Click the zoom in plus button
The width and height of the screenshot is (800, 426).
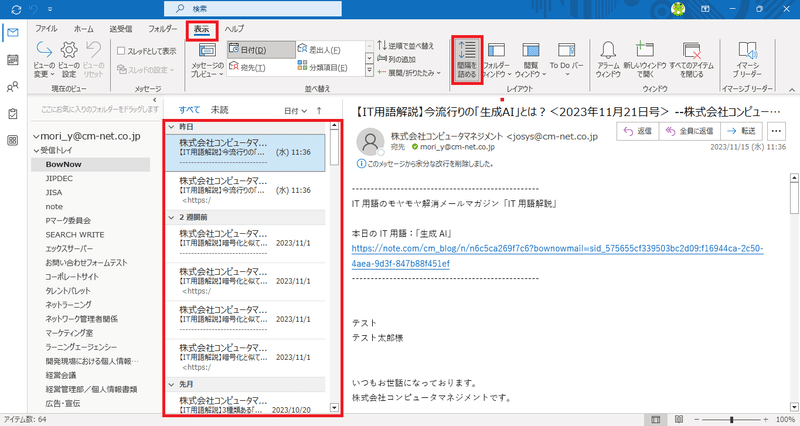coord(766,419)
